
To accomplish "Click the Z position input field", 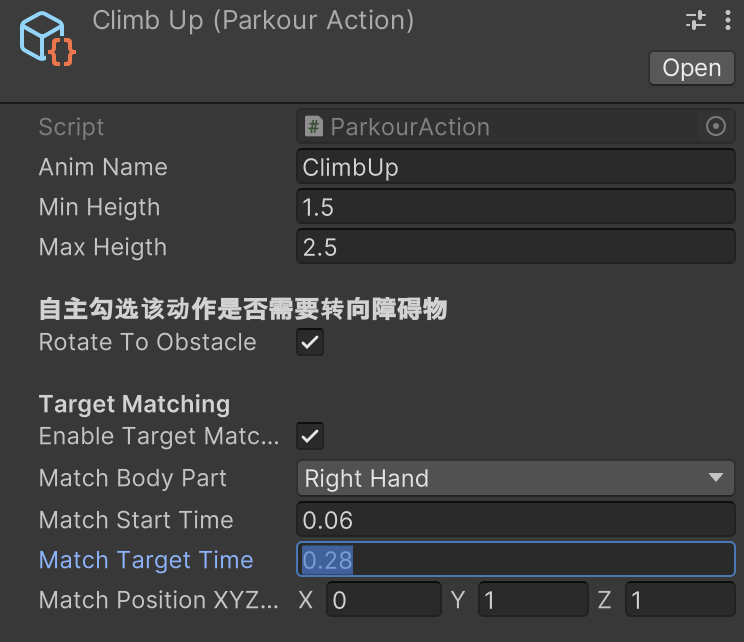I will coord(680,600).
